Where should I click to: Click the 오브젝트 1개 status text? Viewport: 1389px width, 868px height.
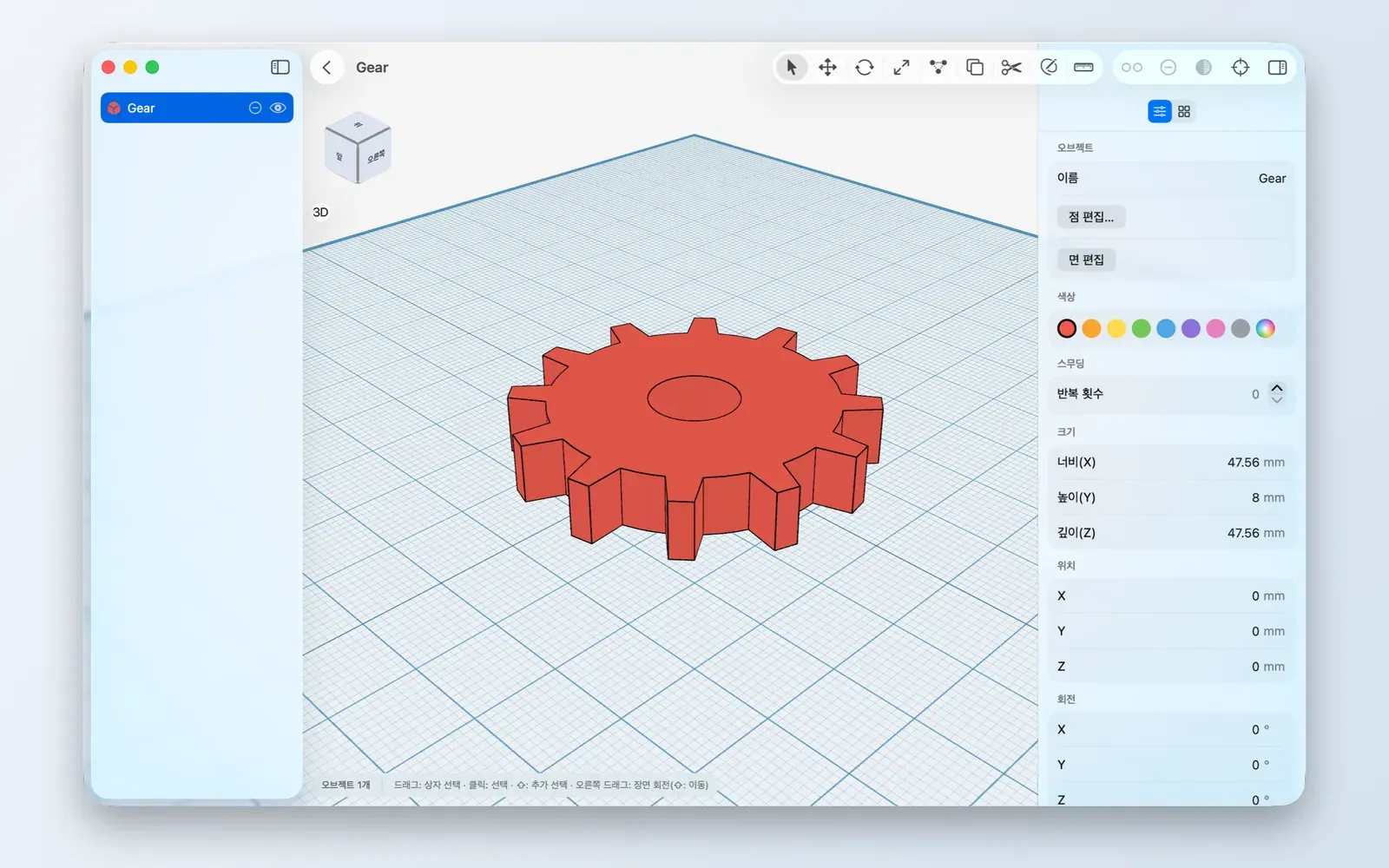[346, 785]
